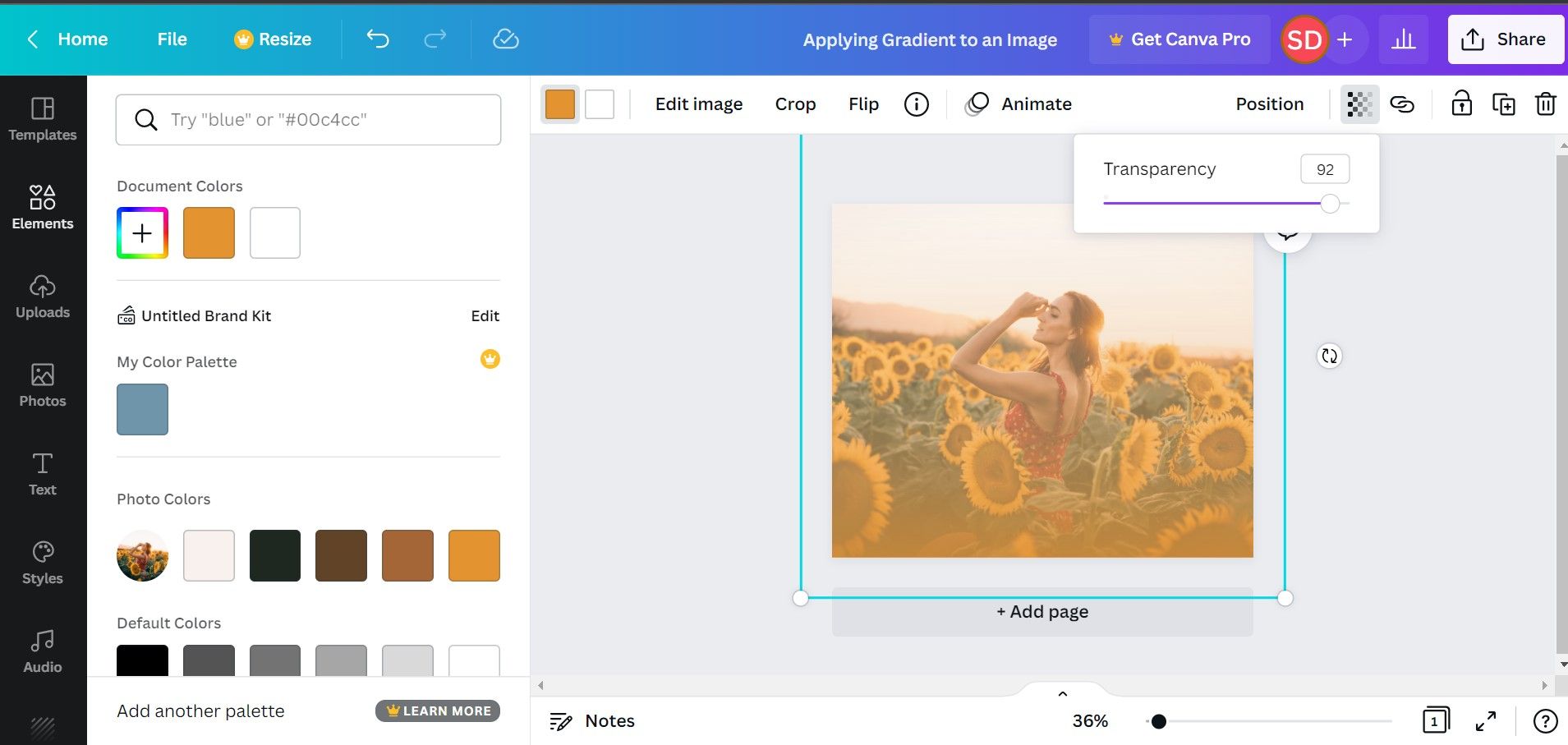Click the LEARN MORE button
Image resolution: width=1568 pixels, height=745 pixels.
click(438, 711)
